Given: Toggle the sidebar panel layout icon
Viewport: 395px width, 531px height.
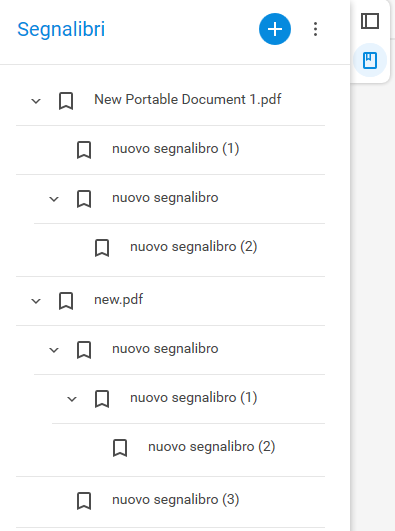Looking at the screenshot, I should [x=370, y=21].
